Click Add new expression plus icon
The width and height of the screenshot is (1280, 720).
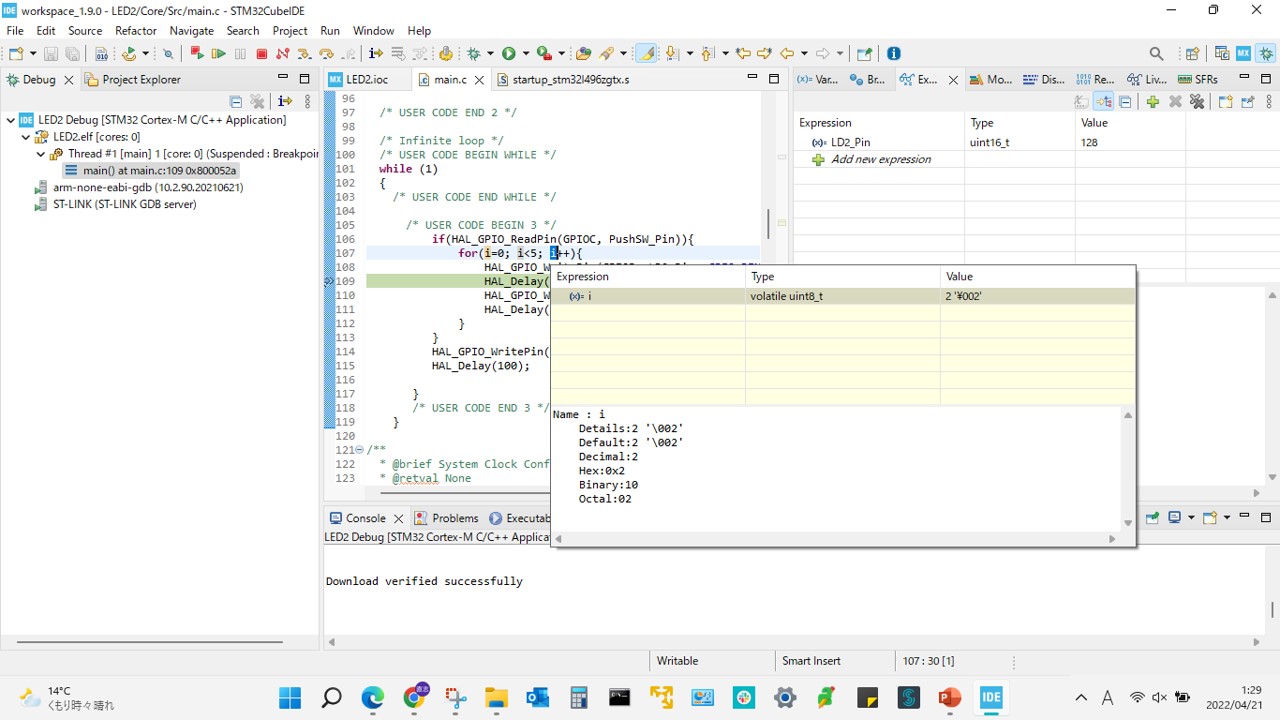pyautogui.click(x=1153, y=101)
